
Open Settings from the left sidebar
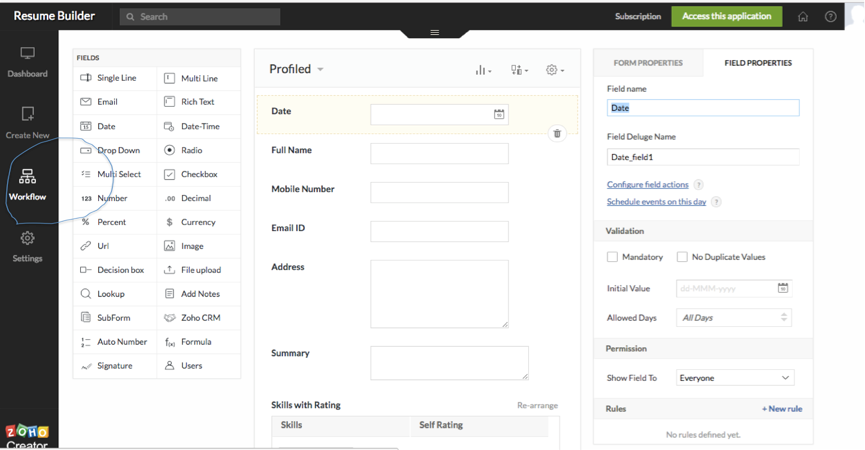(x=27, y=247)
